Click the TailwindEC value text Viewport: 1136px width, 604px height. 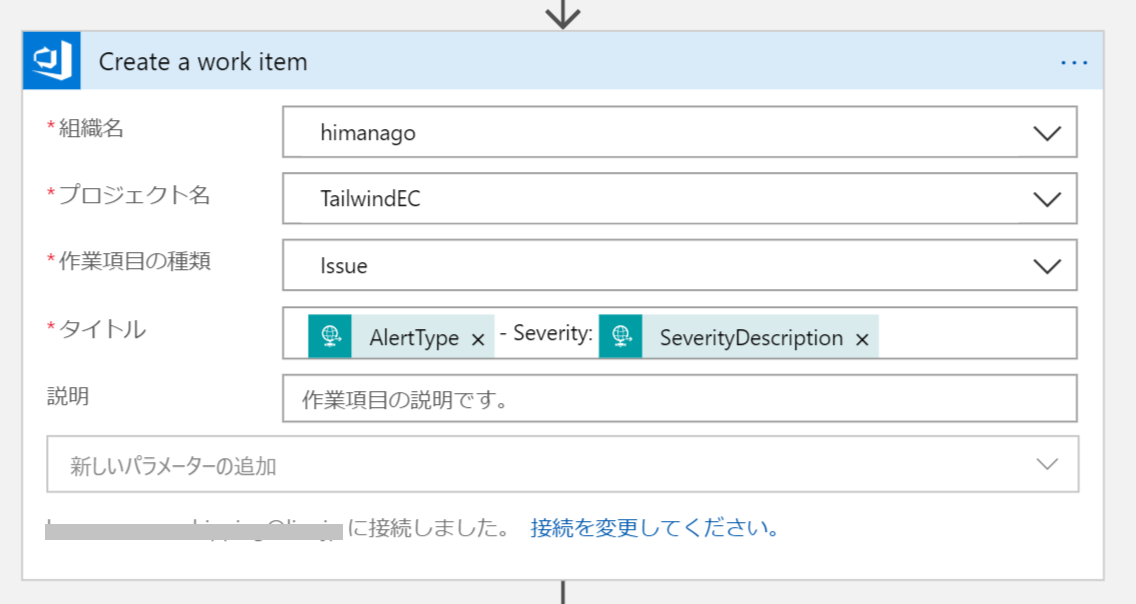[370, 198]
